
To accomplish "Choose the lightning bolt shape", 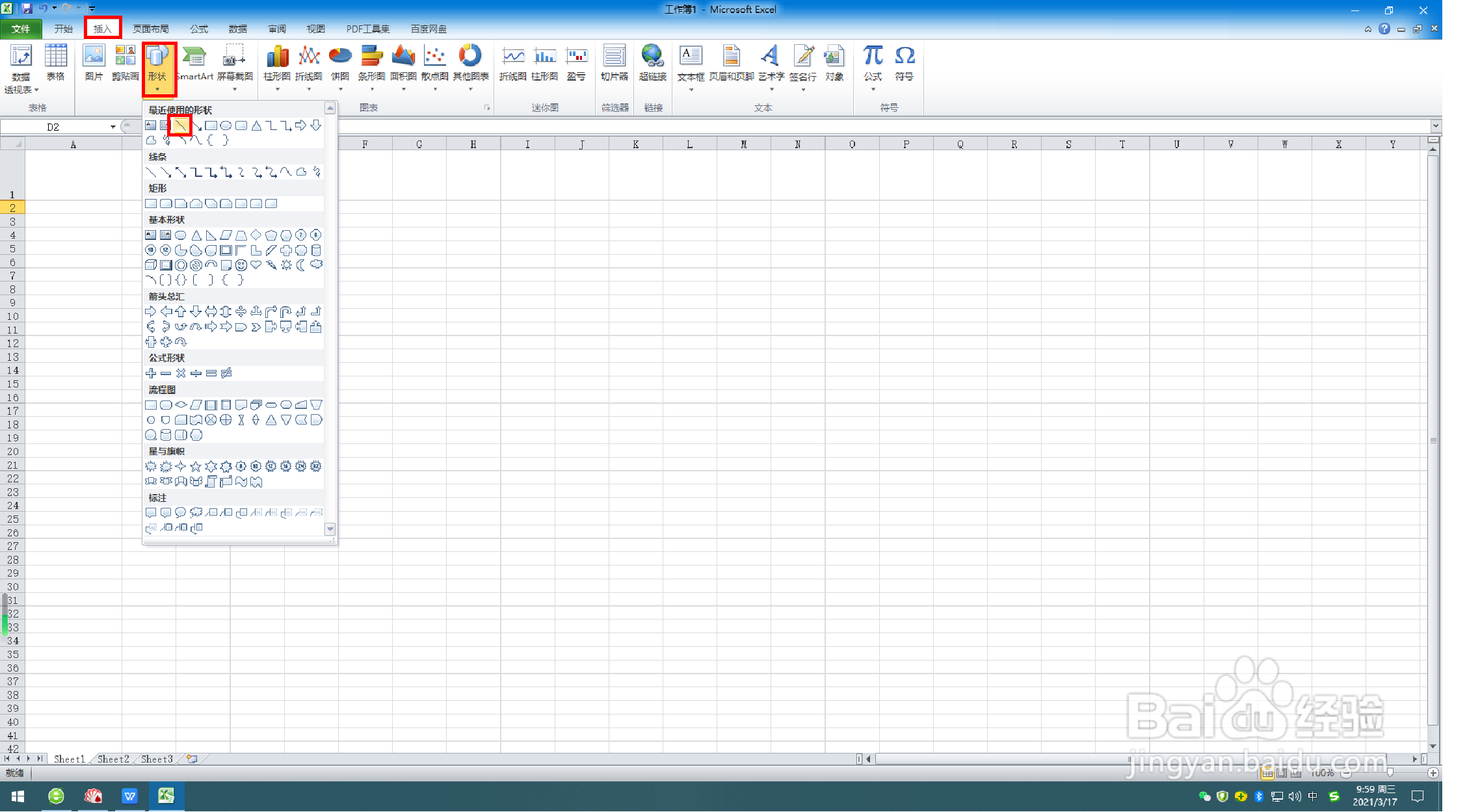I will (x=271, y=265).
